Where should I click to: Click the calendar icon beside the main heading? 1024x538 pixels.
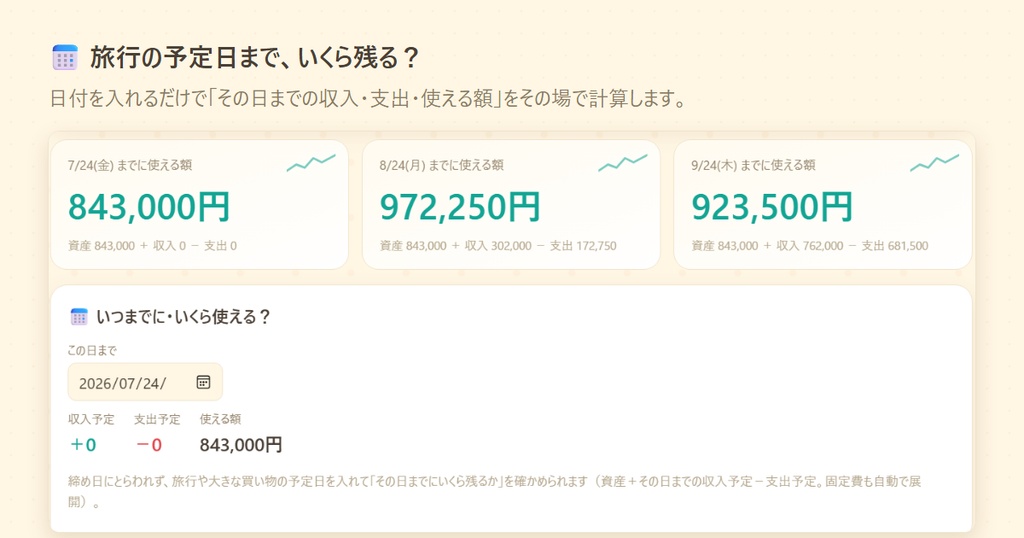(65, 57)
